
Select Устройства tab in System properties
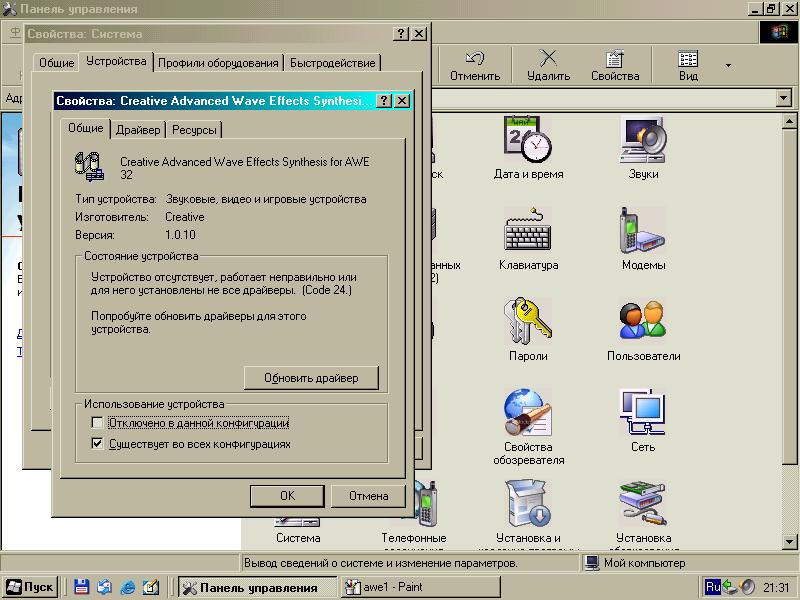click(x=116, y=61)
